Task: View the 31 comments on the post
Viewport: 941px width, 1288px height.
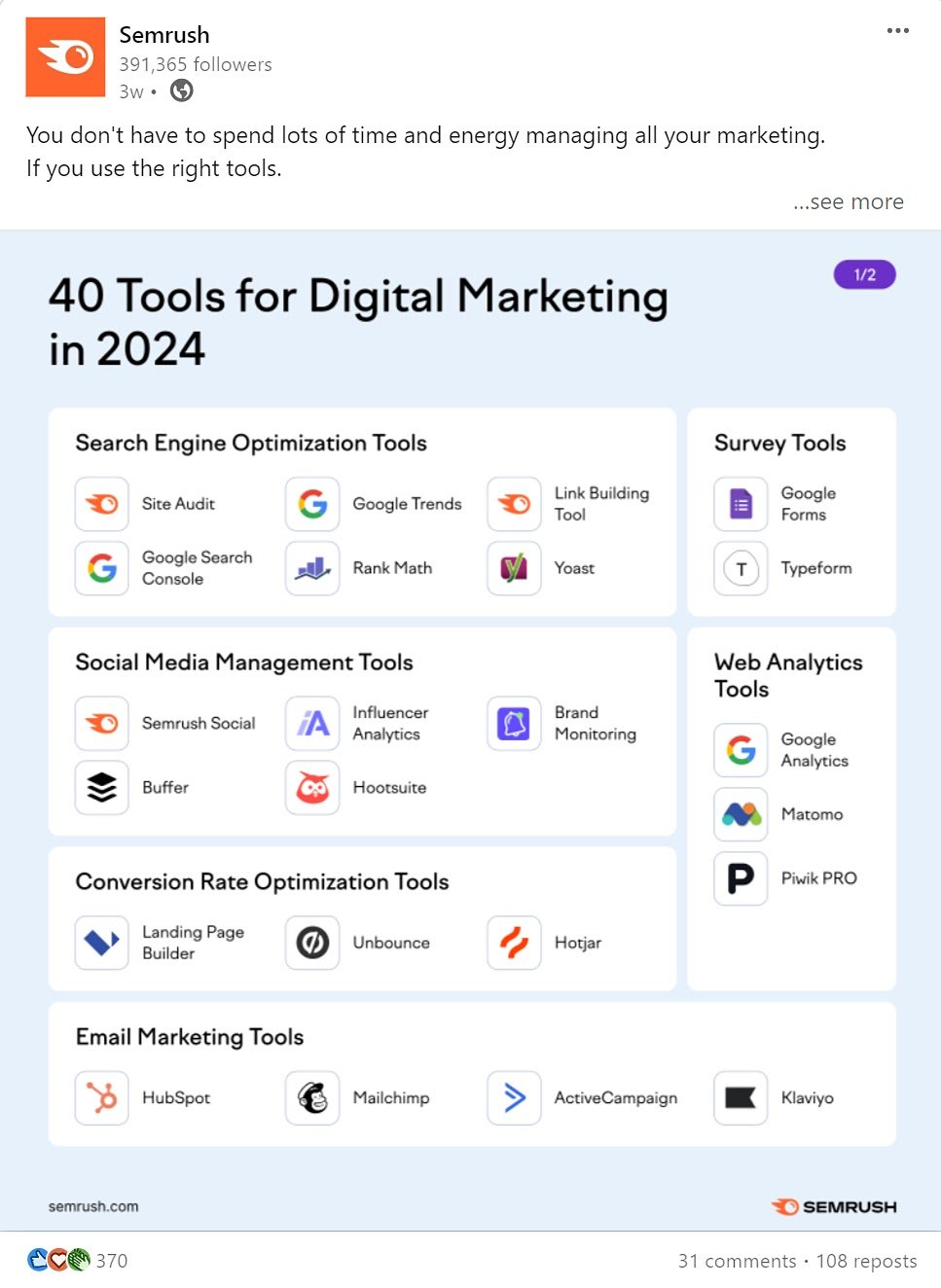Action: tap(739, 1261)
